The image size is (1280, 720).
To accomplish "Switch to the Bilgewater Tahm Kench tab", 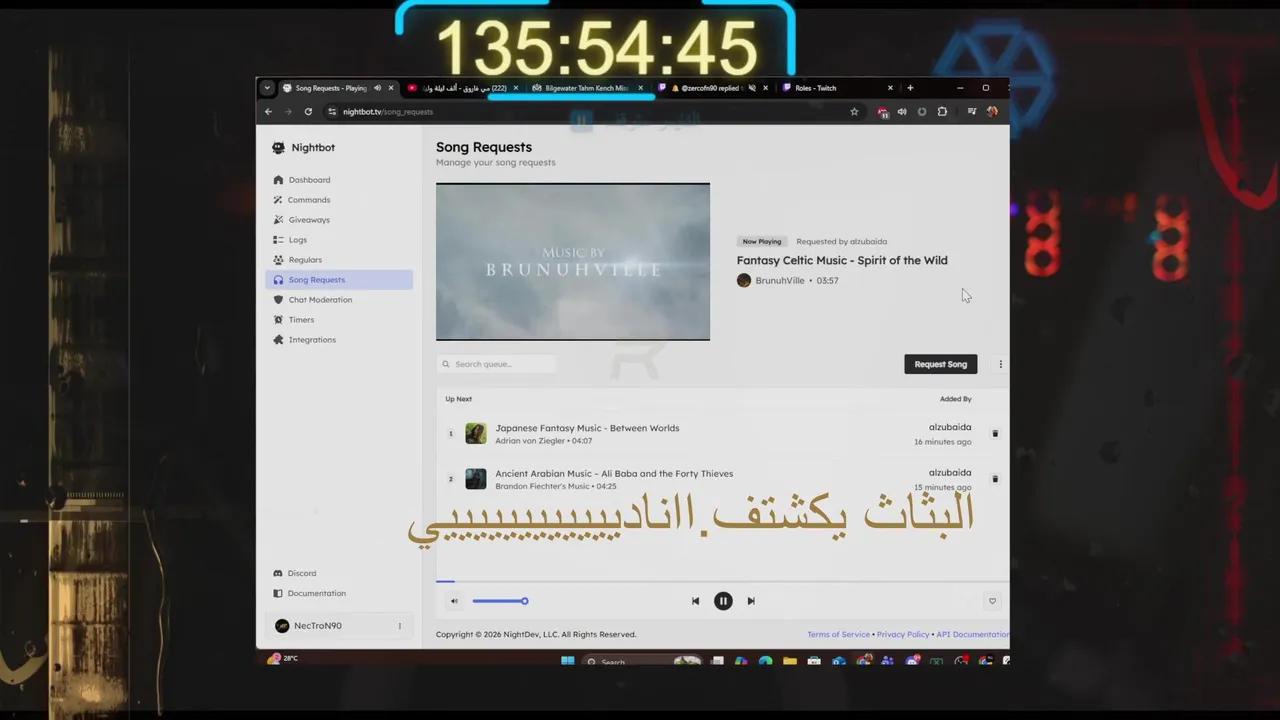I will click(x=588, y=88).
